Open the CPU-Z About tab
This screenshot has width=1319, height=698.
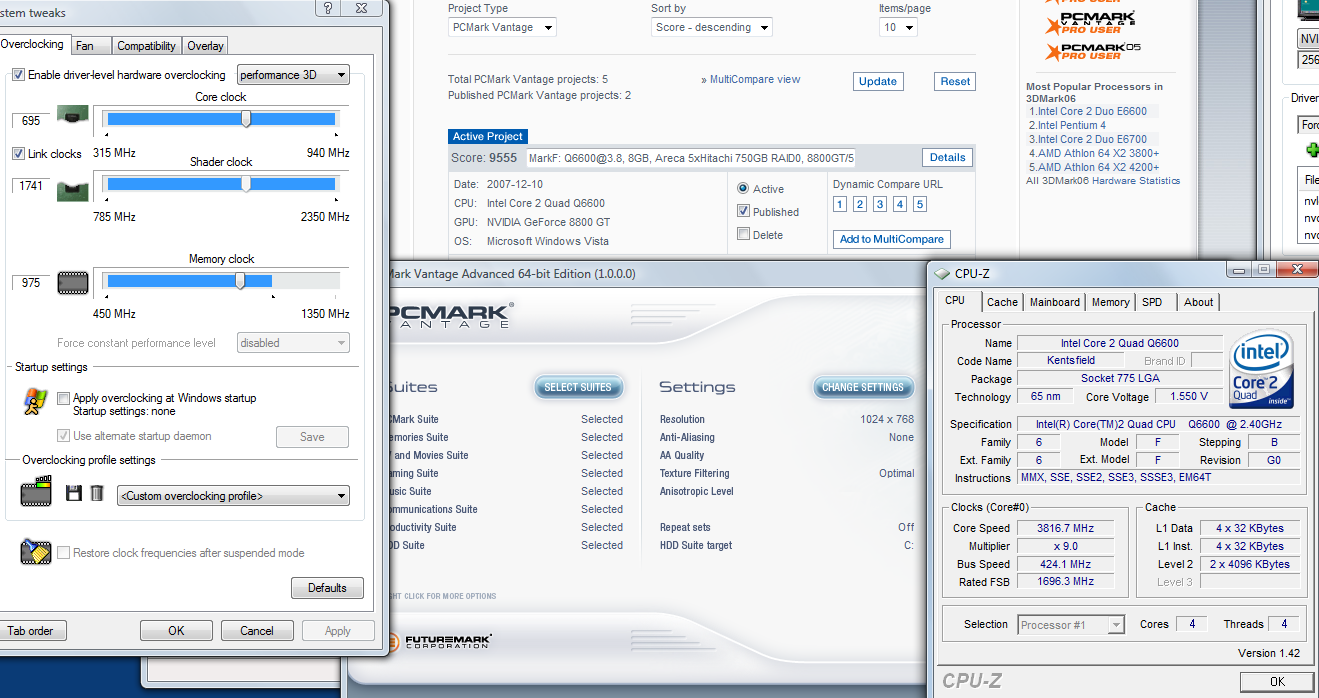coord(1198,302)
